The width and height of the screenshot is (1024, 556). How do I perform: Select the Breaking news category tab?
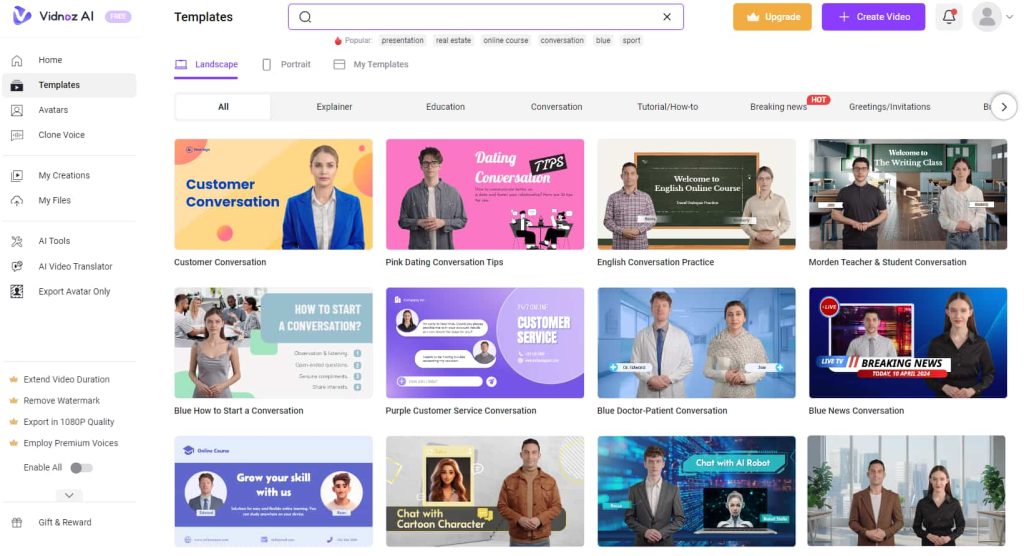[x=778, y=107]
